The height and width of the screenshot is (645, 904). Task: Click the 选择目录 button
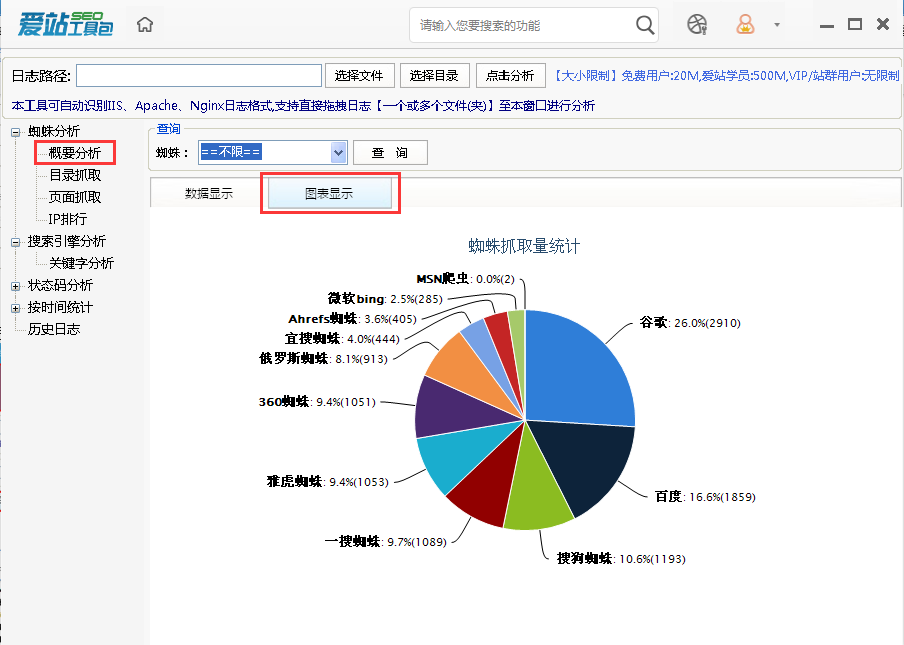[433, 75]
